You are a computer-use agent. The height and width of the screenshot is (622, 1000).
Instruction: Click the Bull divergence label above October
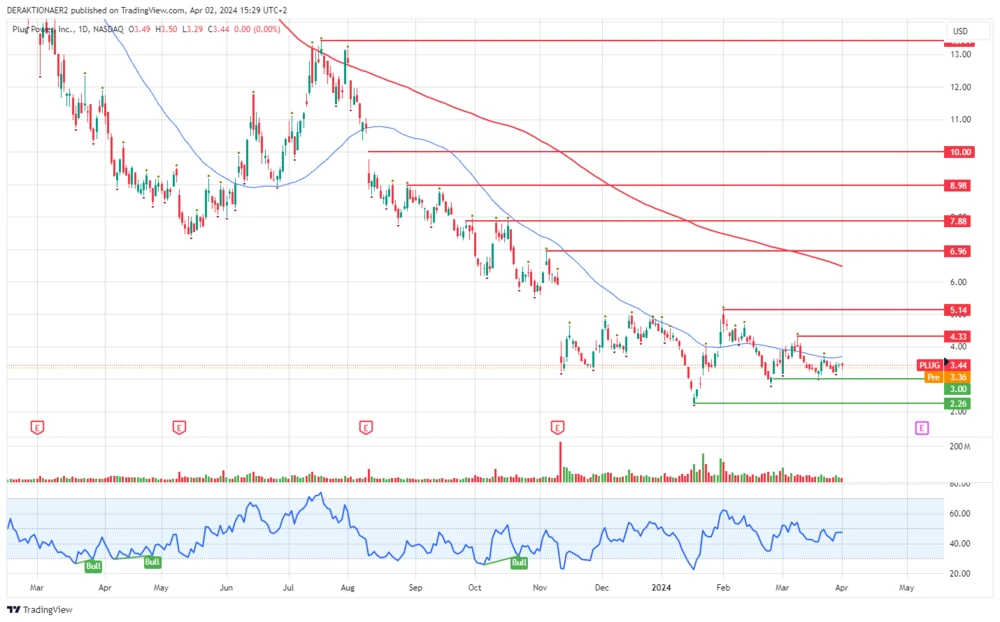tap(519, 563)
